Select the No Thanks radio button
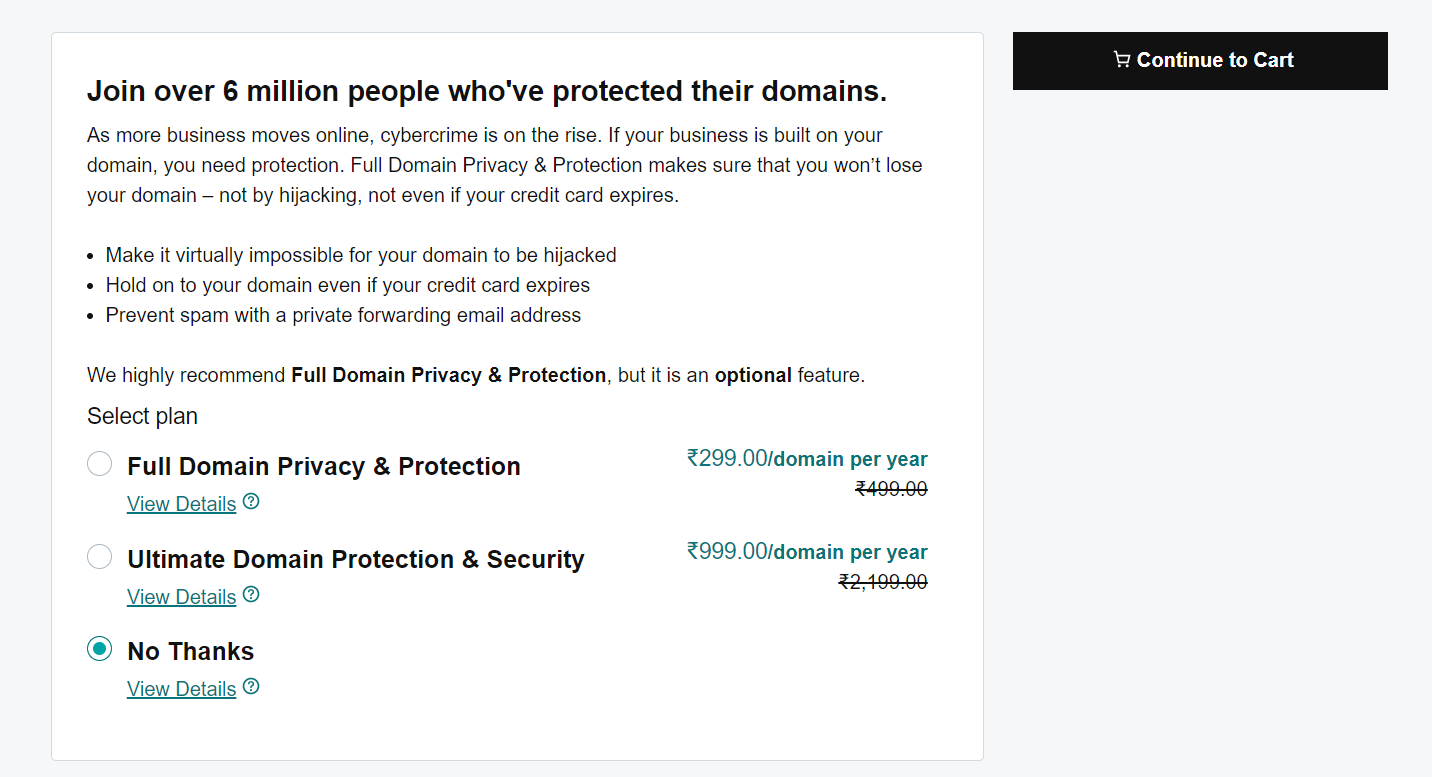The height and width of the screenshot is (777, 1432). coord(100,650)
